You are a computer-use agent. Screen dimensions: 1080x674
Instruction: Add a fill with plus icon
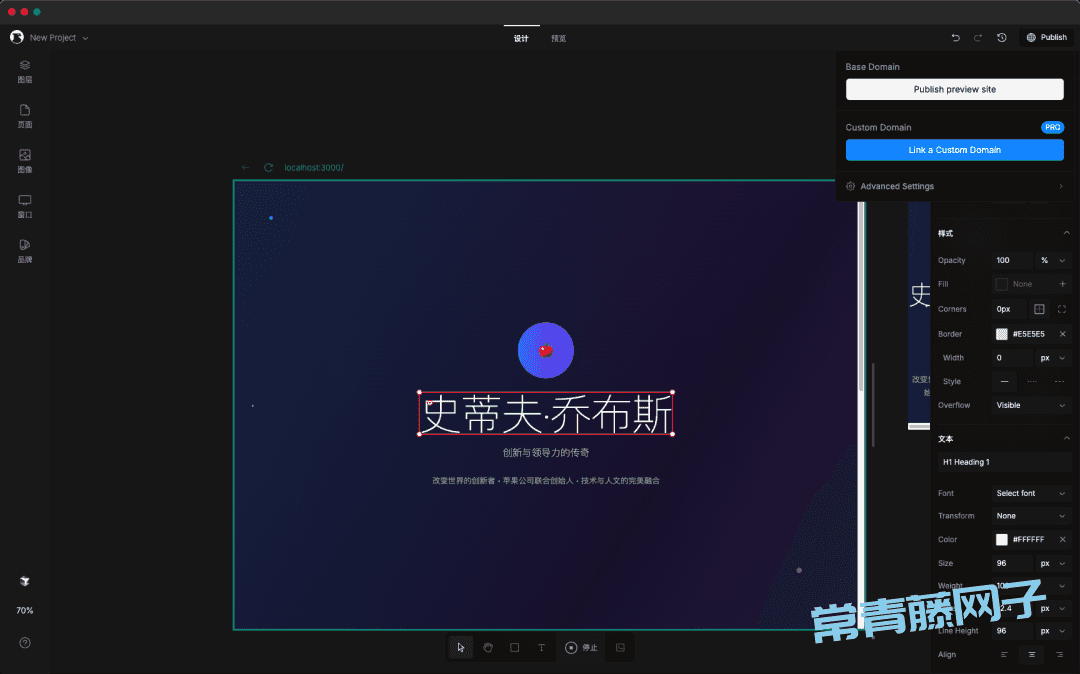pyautogui.click(x=1062, y=284)
